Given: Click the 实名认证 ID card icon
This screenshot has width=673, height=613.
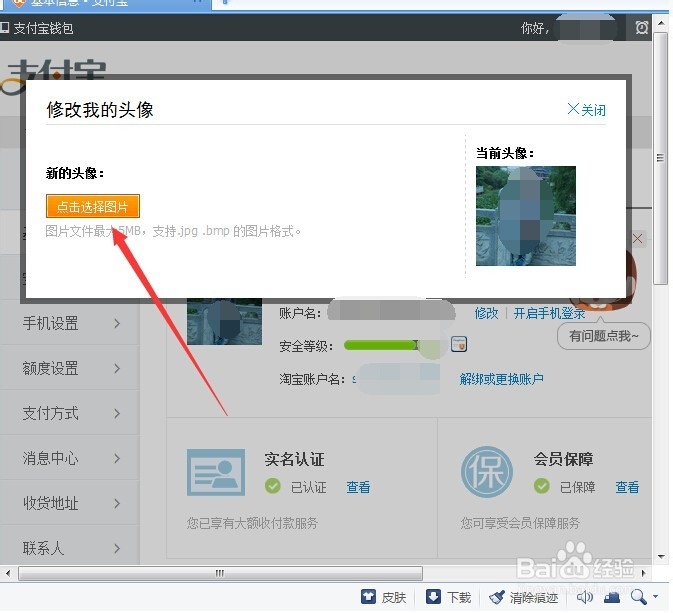Looking at the screenshot, I should (x=216, y=472).
